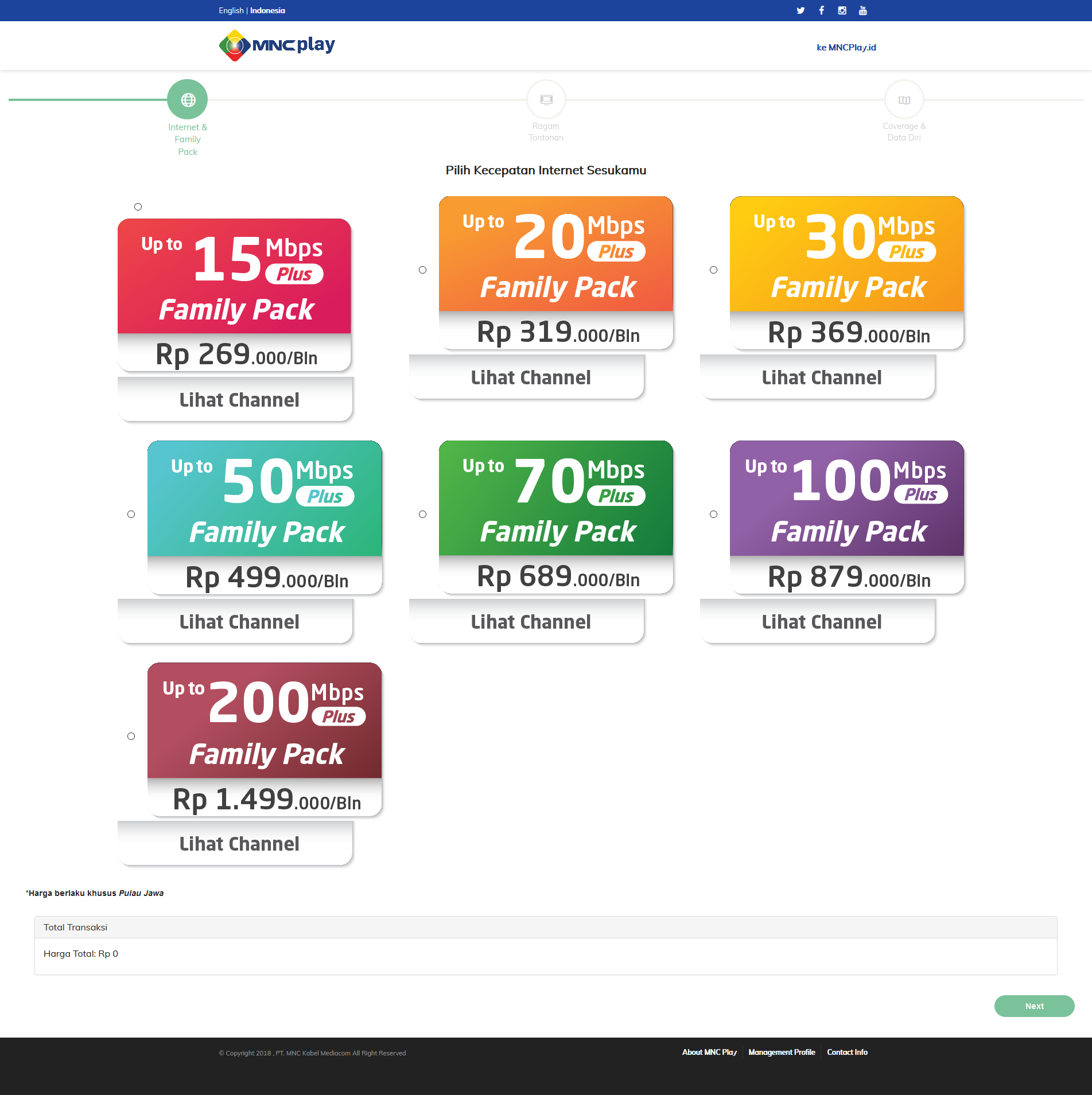The height and width of the screenshot is (1095, 1092).
Task: Click the Harga berlaku khusus Pulau Jawa note
Action: (x=95, y=893)
